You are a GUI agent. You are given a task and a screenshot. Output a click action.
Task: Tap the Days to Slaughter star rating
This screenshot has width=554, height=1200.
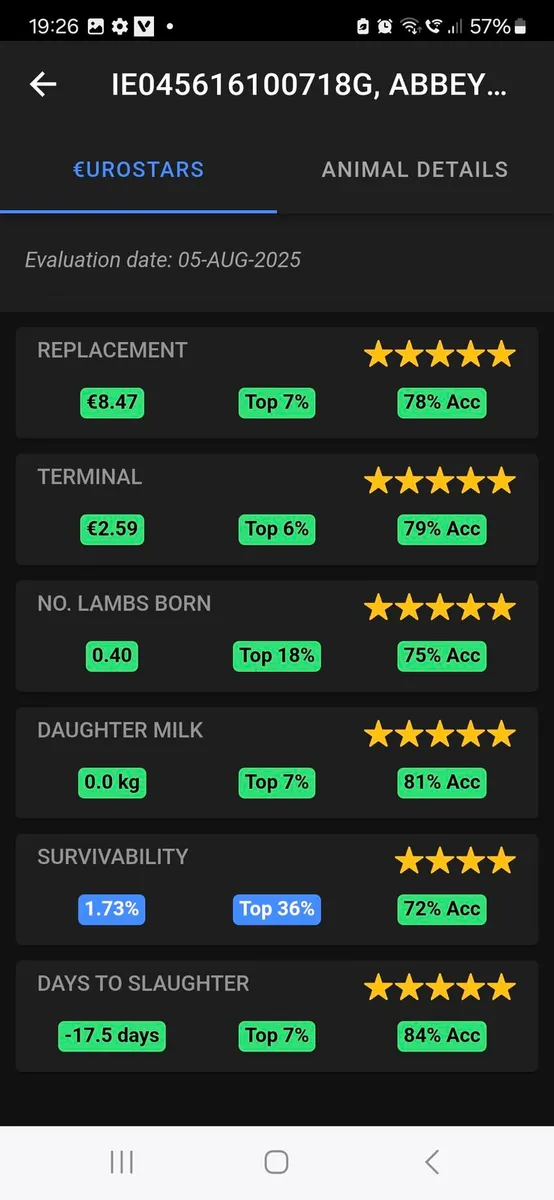click(440, 988)
